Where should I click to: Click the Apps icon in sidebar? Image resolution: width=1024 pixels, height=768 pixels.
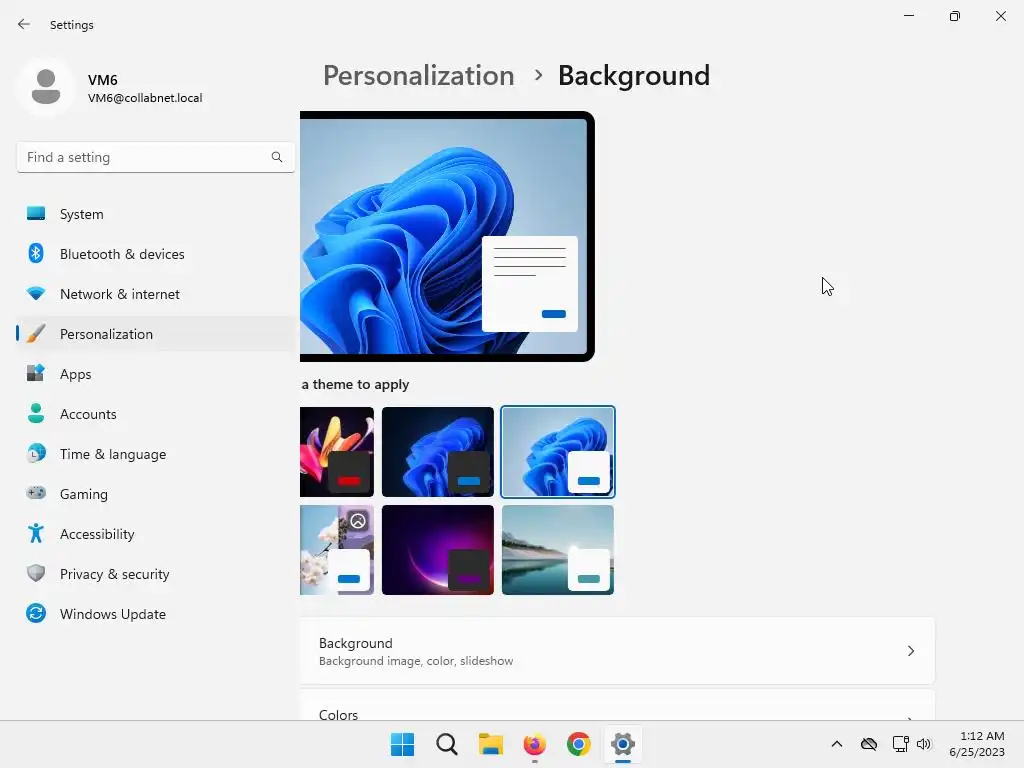36,374
